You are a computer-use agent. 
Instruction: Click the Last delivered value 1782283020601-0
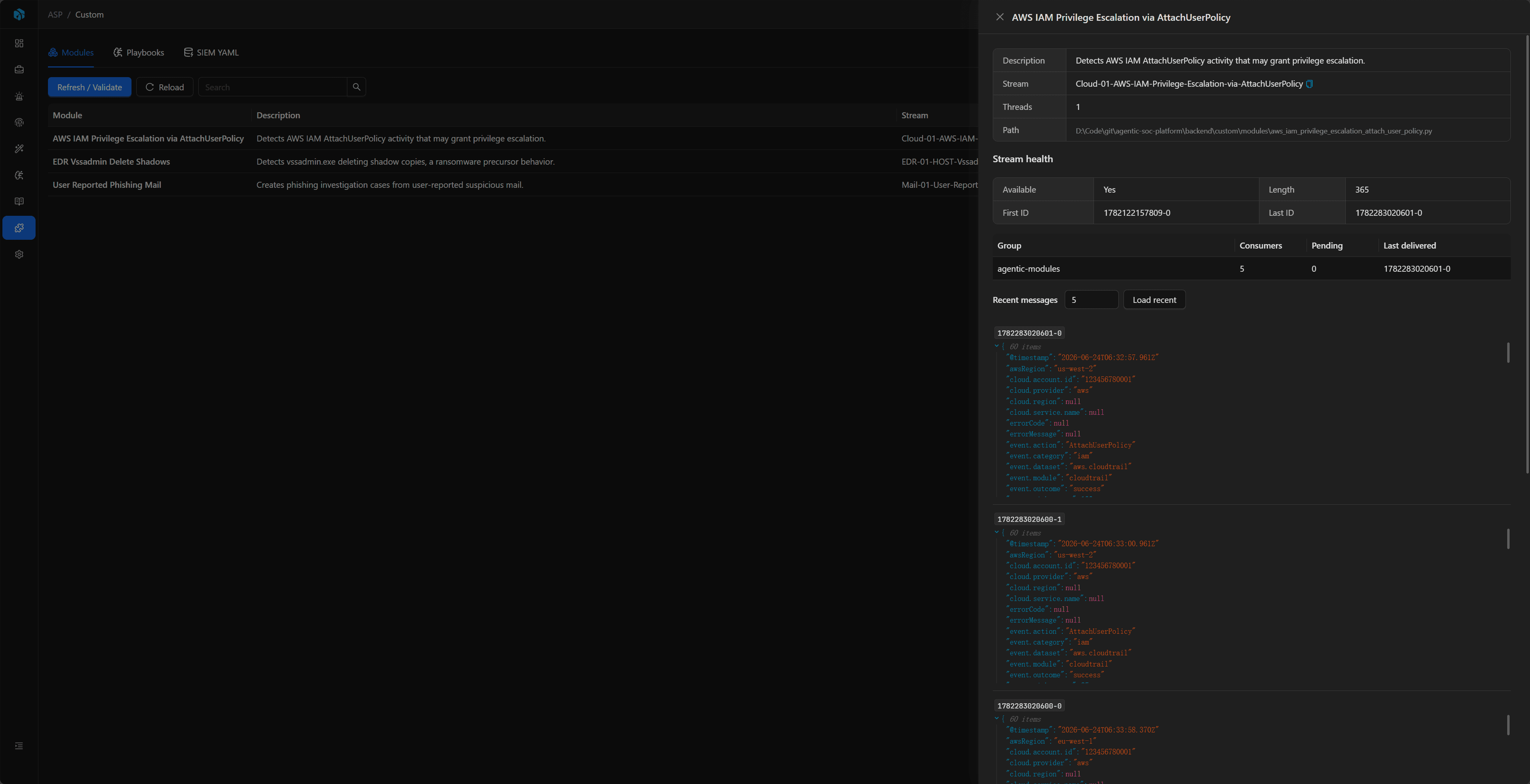click(1416, 269)
